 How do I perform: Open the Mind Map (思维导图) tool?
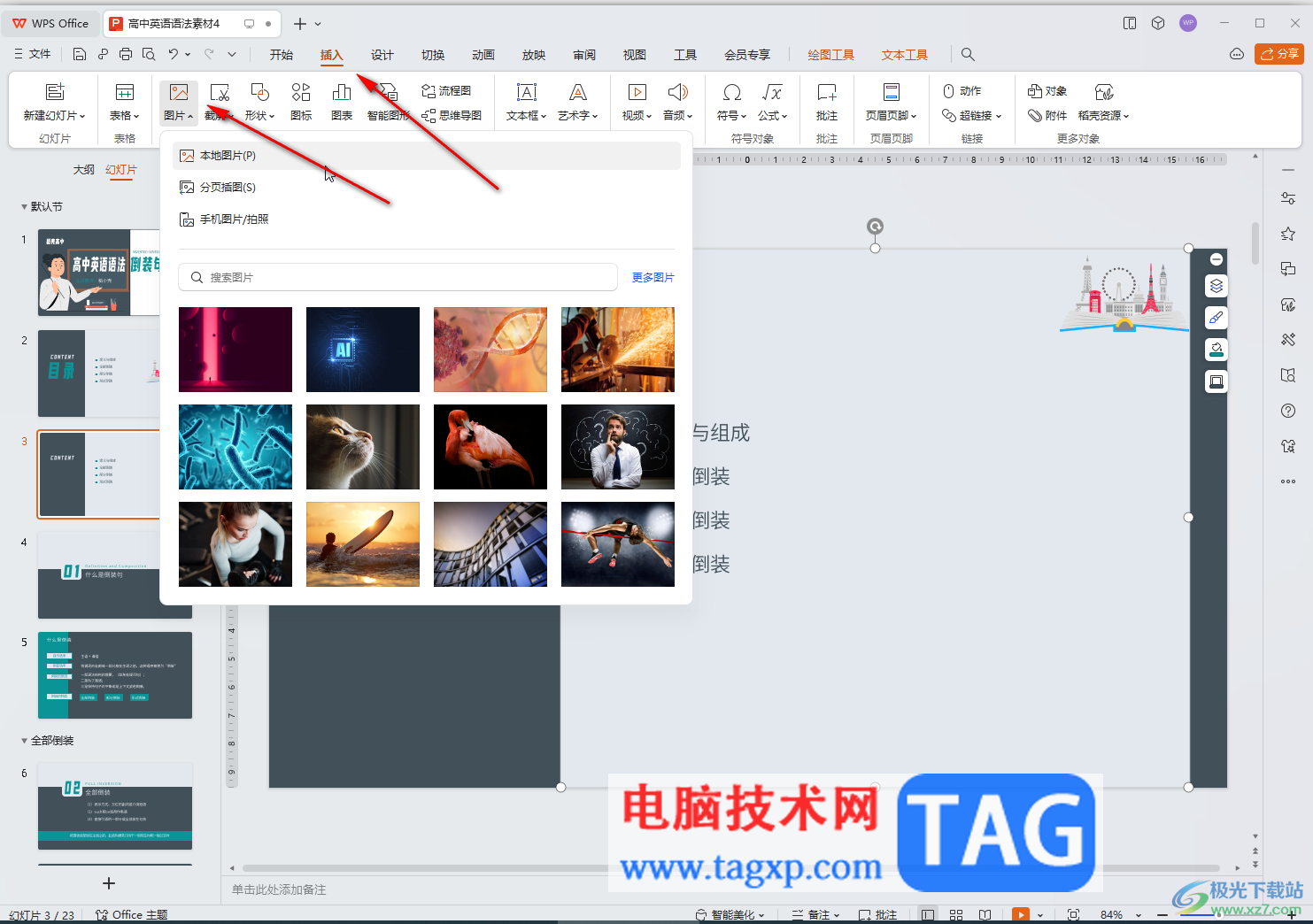(x=452, y=116)
